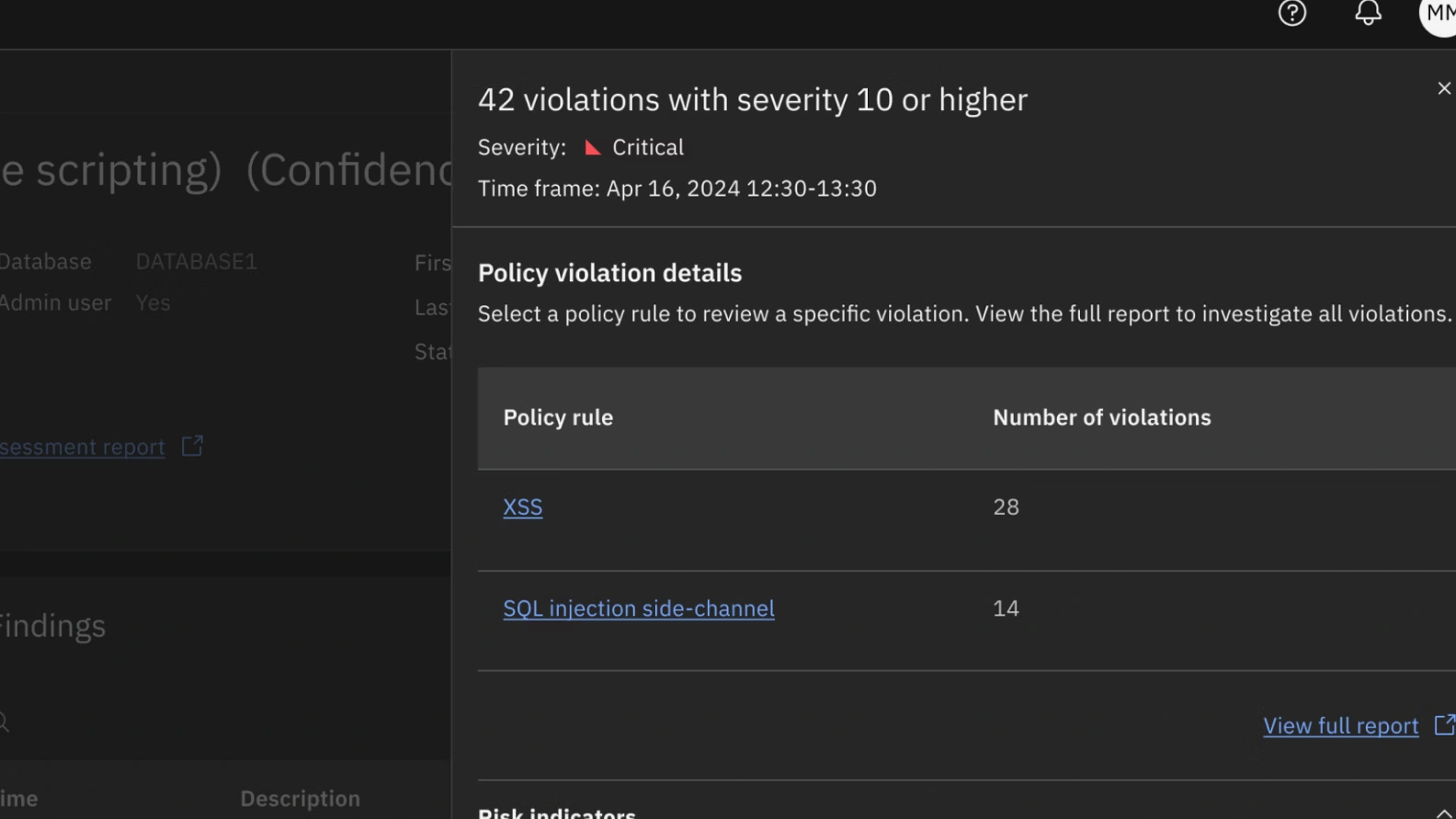Screen dimensions: 1456x819
Task: Click the red Critical severity icon
Action: pos(593,148)
